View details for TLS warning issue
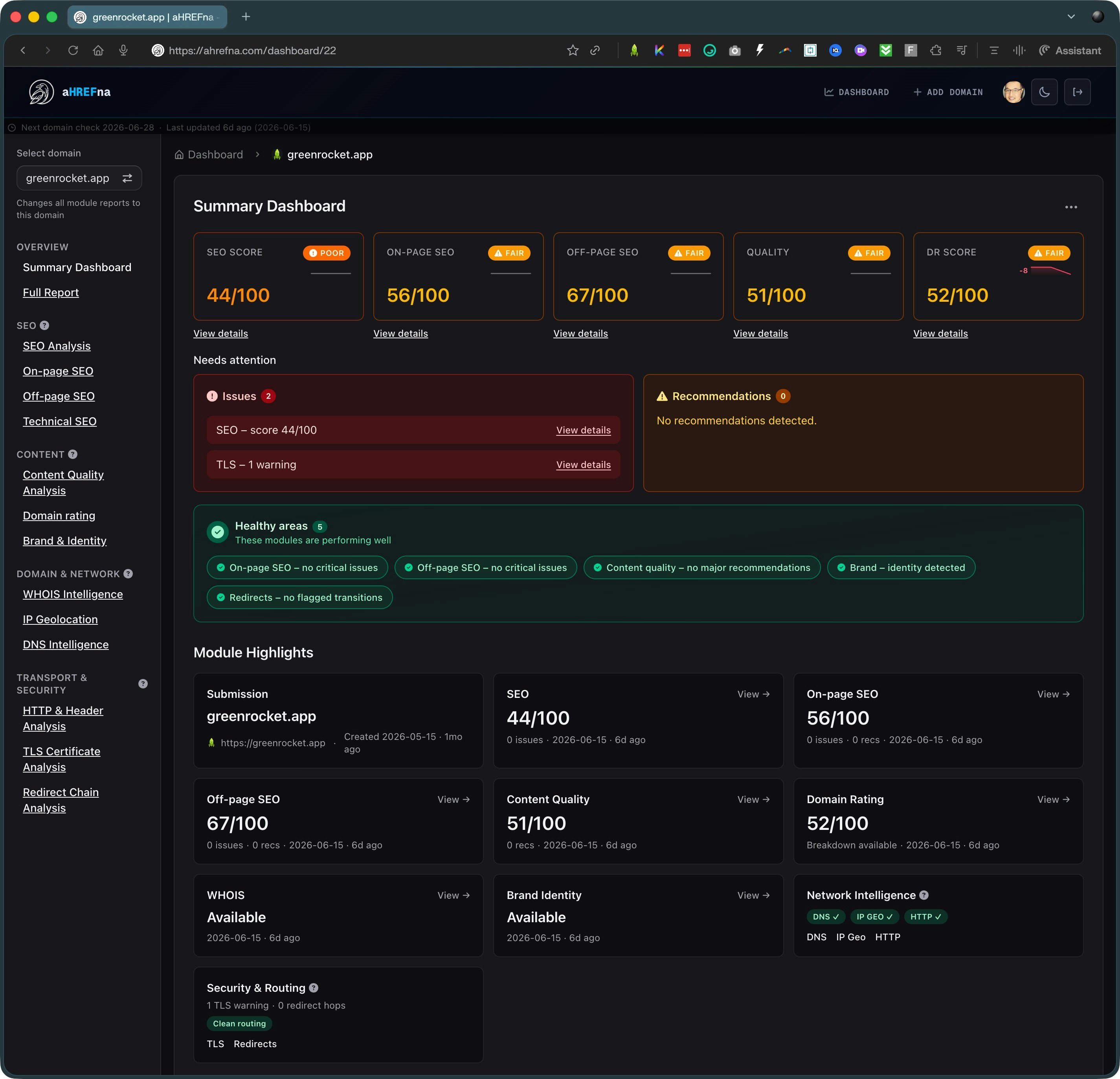The image size is (1120, 1079). (583, 464)
